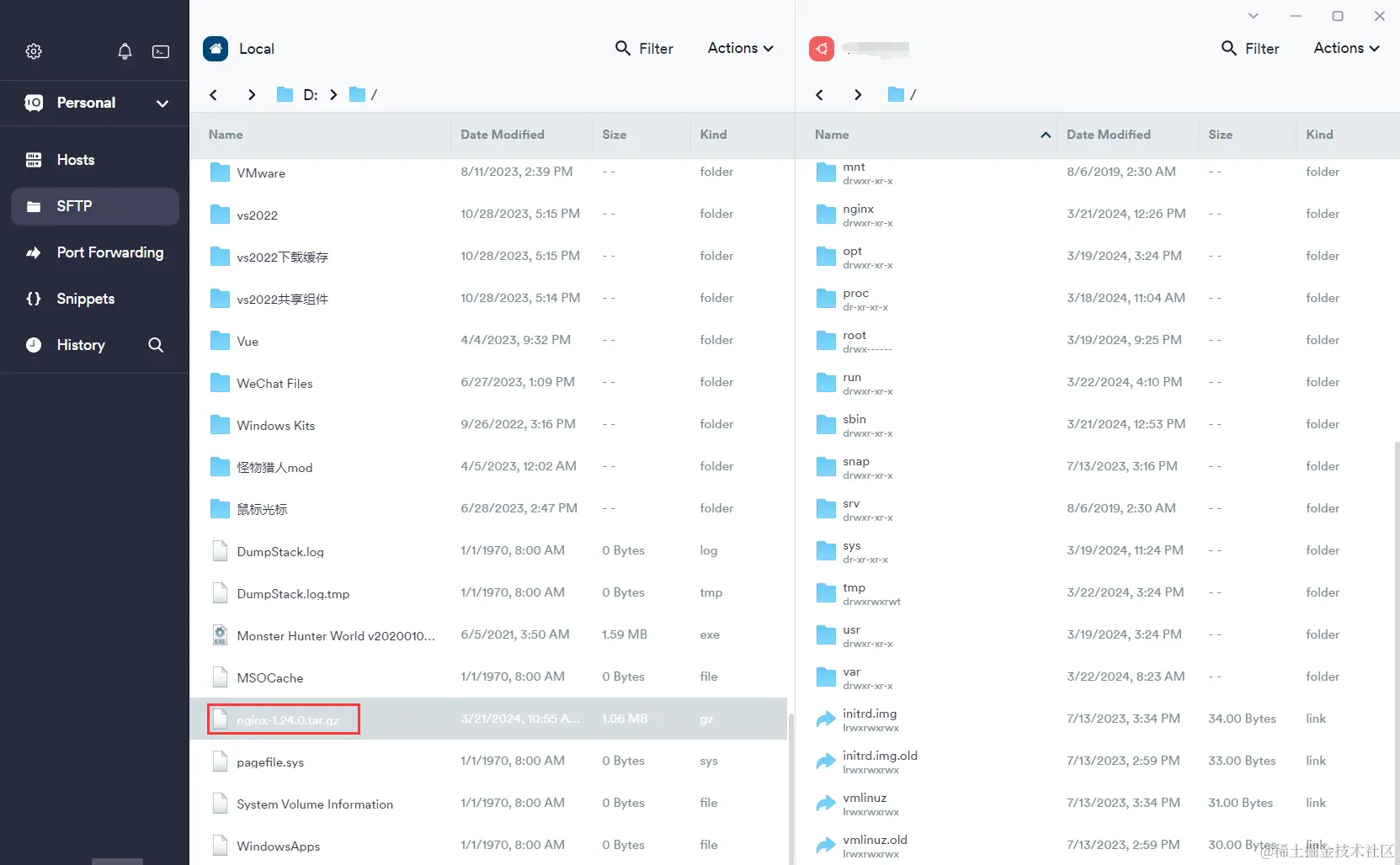Click remote pane root folder breadcrumb

tap(902, 94)
